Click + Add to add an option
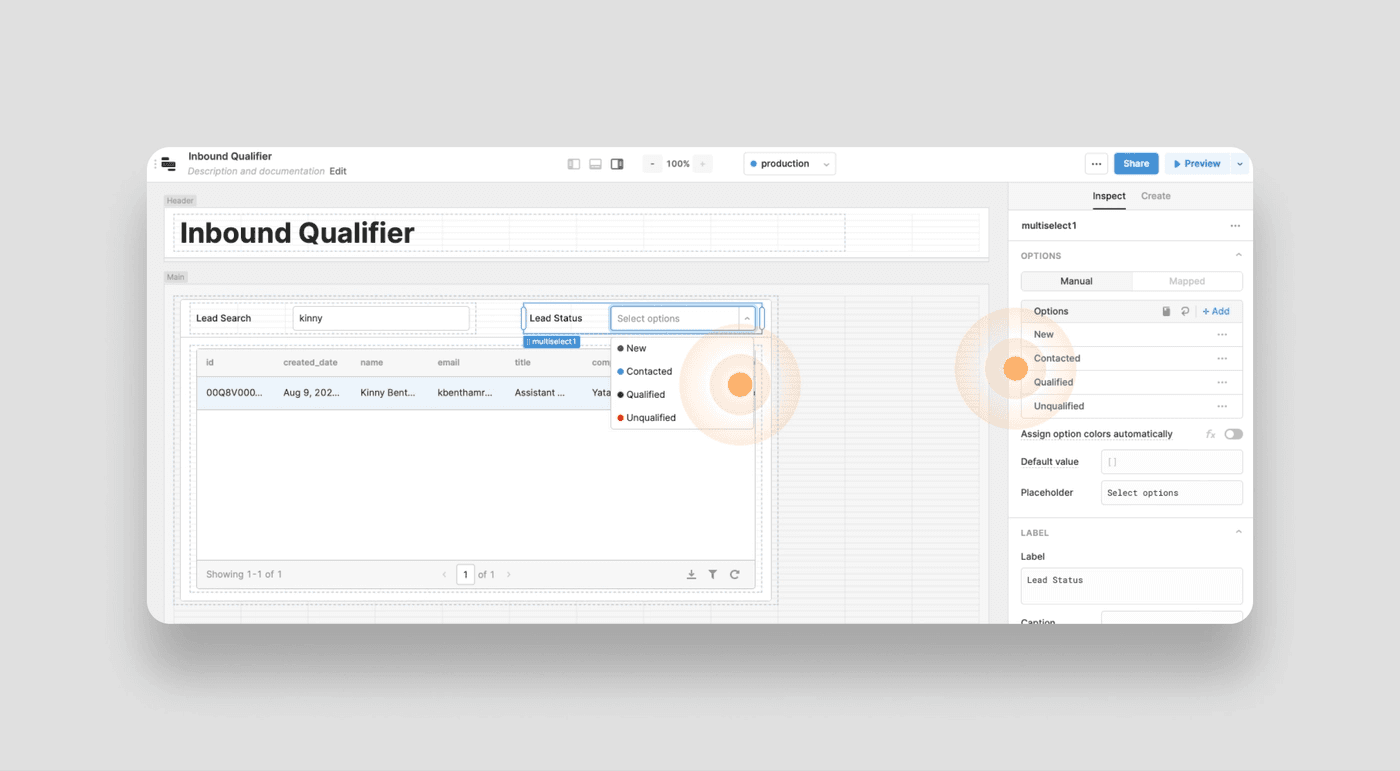The image size is (1400, 771). 1216,311
